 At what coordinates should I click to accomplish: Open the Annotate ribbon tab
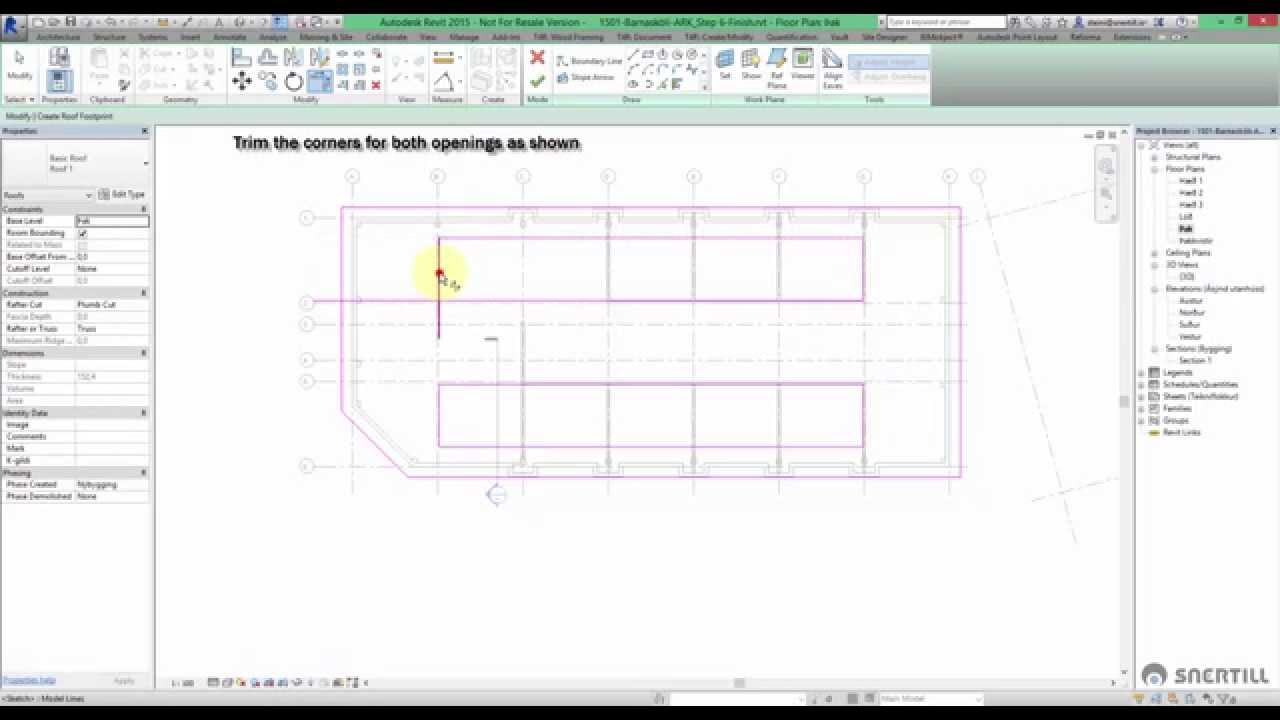coord(229,37)
